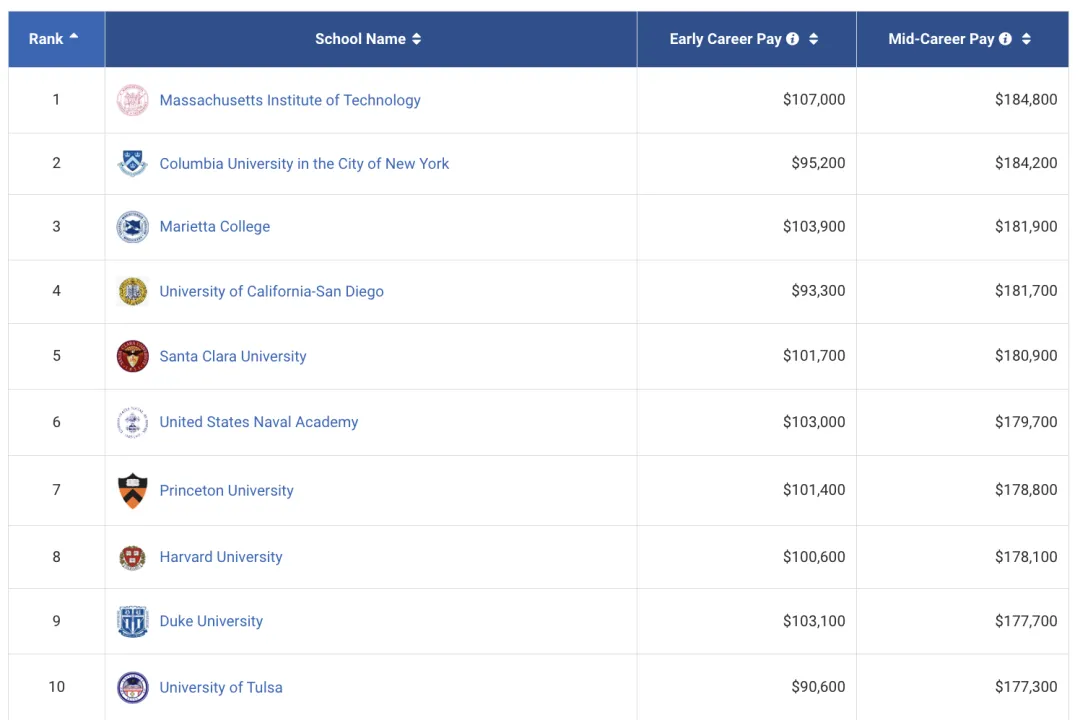Image resolution: width=1080 pixels, height=720 pixels.
Task: Select Columbia mid-career pay $184,200
Action: (x=1026, y=163)
